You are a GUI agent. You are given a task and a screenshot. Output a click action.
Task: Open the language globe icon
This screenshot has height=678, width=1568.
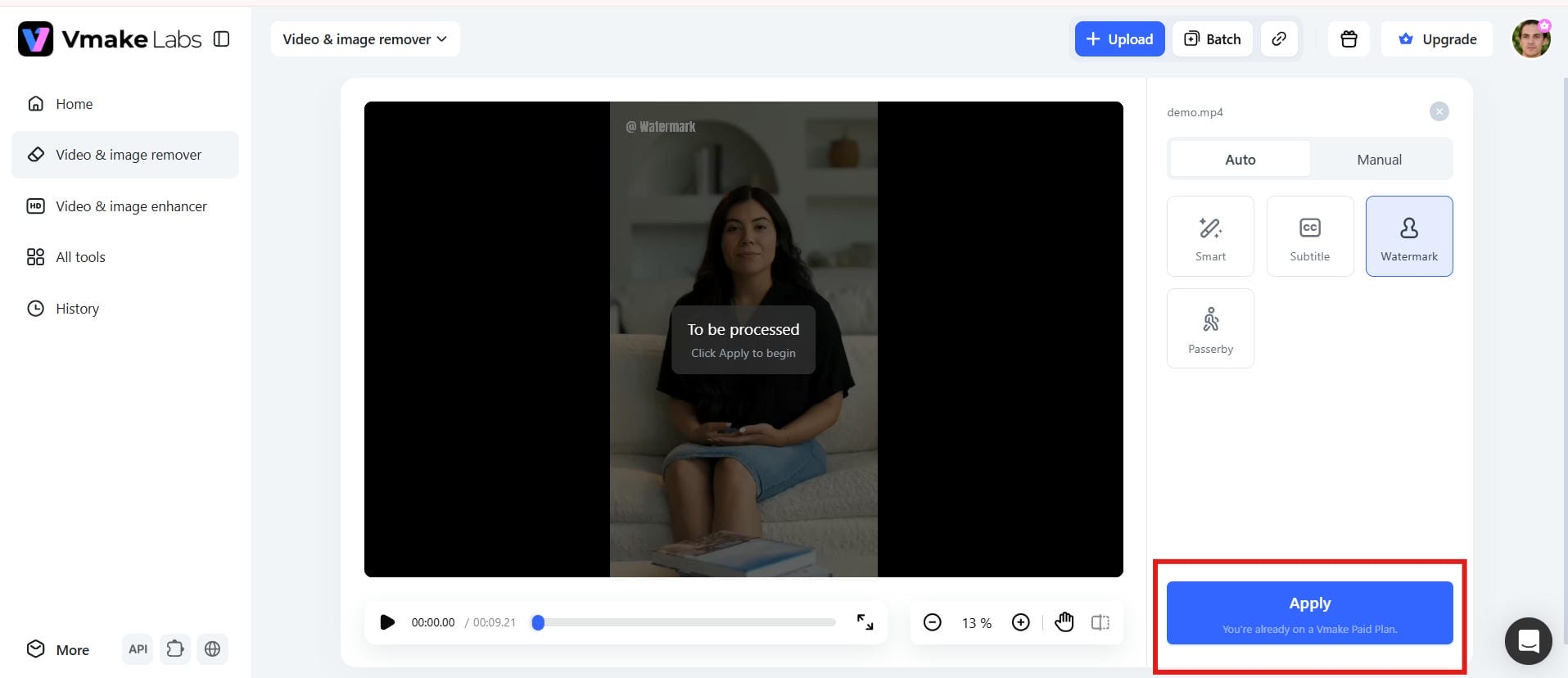(x=212, y=649)
